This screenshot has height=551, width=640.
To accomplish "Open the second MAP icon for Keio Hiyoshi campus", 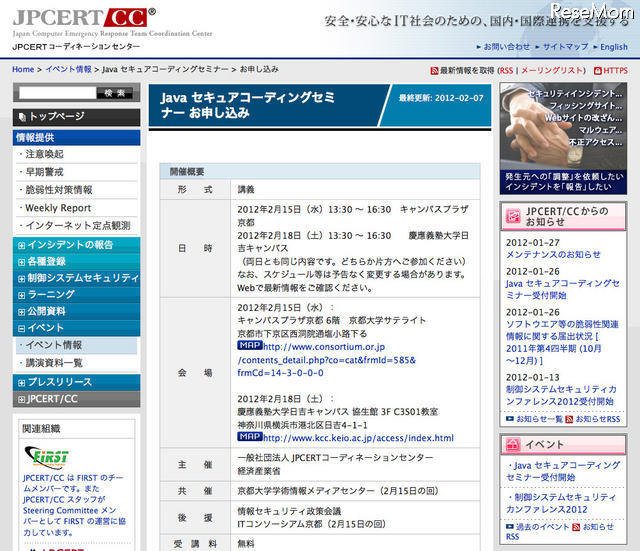I will point(250,437).
